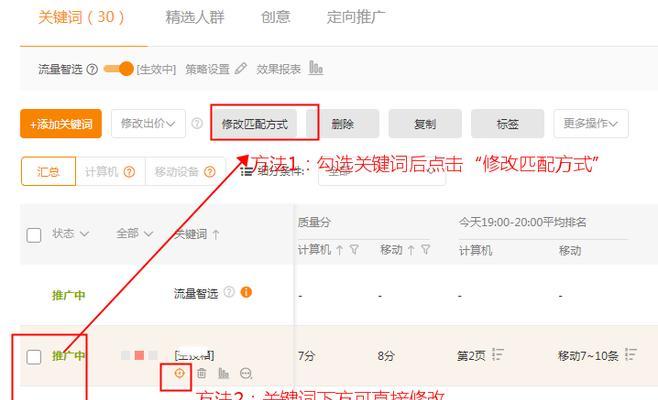Click gray help icon in 流量智选 row

tap(229, 292)
